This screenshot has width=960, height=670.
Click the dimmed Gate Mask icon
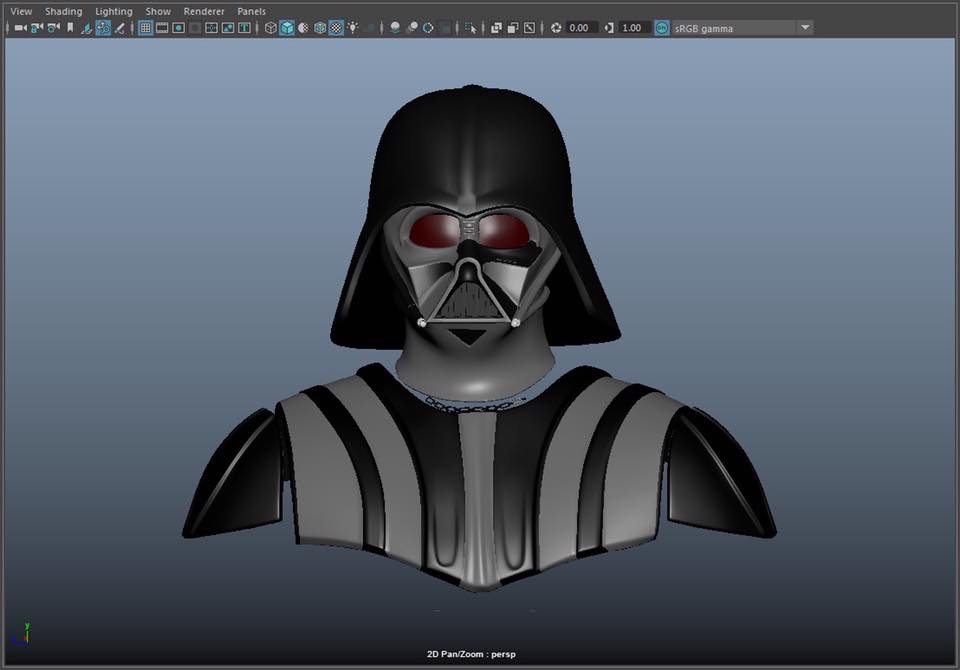click(x=195, y=28)
